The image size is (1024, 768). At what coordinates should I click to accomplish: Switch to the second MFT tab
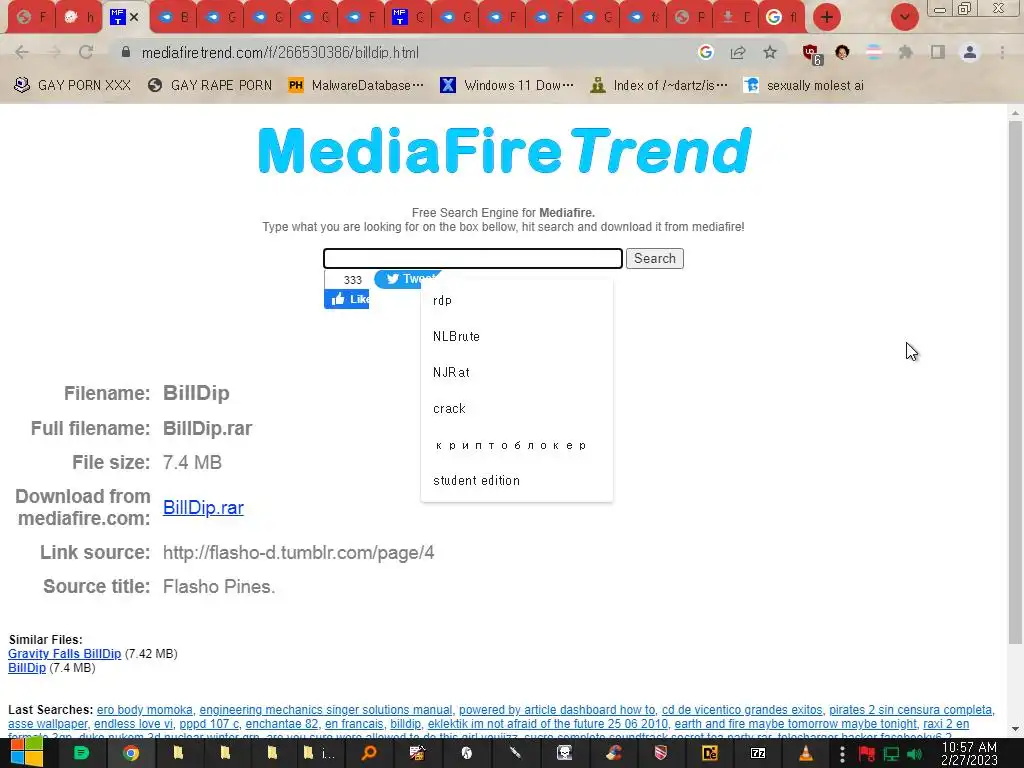408,18
